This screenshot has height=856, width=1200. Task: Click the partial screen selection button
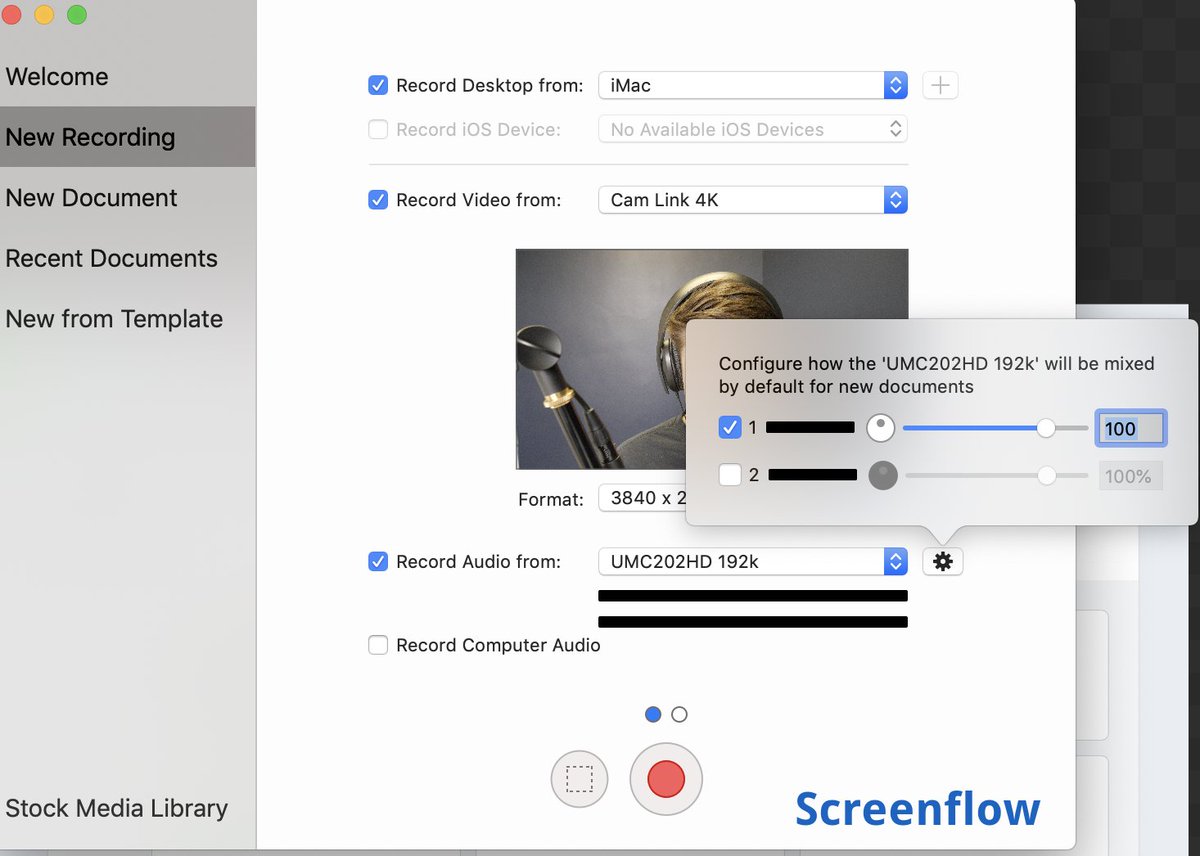(579, 779)
